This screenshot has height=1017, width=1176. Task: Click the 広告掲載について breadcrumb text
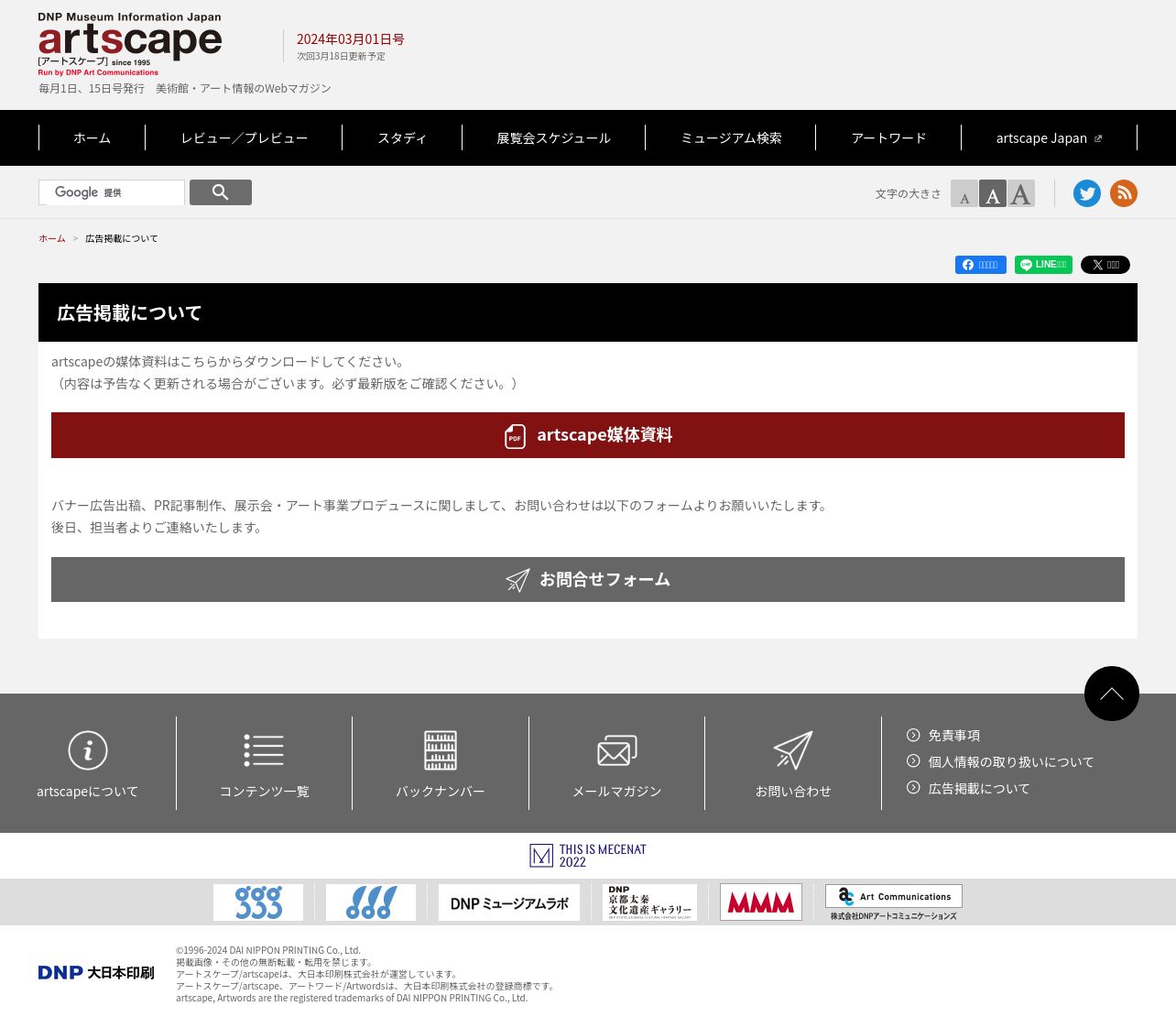point(122,239)
